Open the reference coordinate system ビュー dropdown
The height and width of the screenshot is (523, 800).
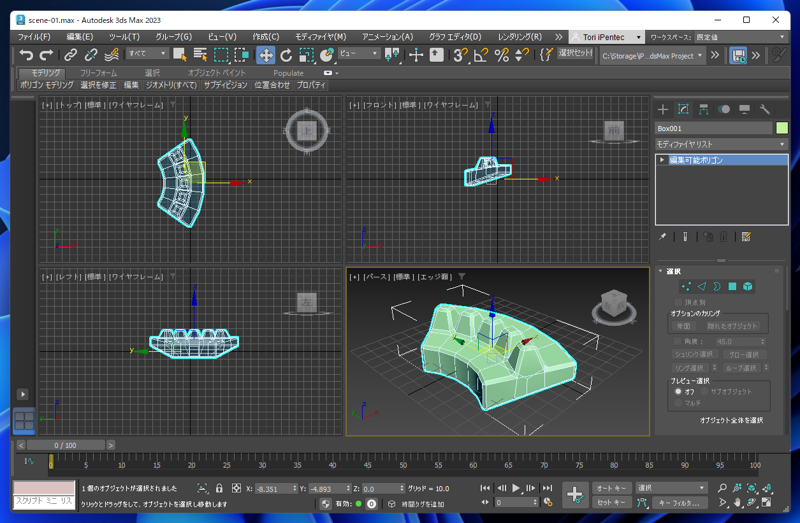pos(358,53)
